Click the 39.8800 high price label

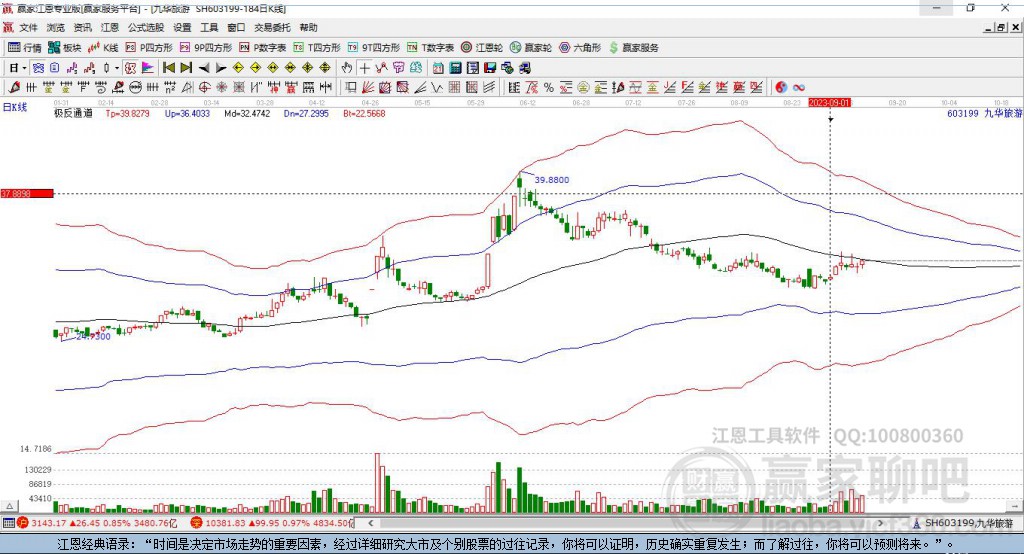coord(552,180)
